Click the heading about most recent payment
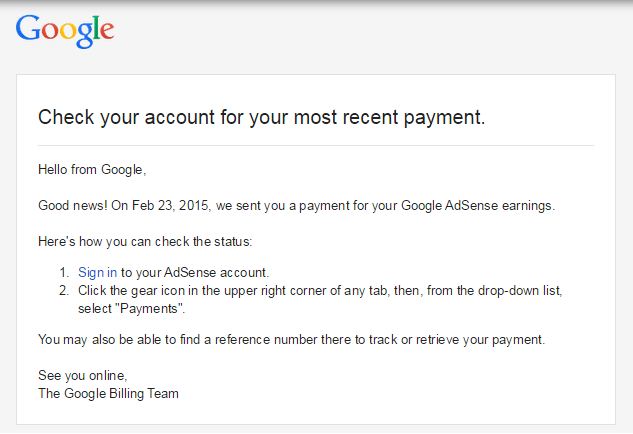Screen dimensions: 633x434 [x=262, y=117]
